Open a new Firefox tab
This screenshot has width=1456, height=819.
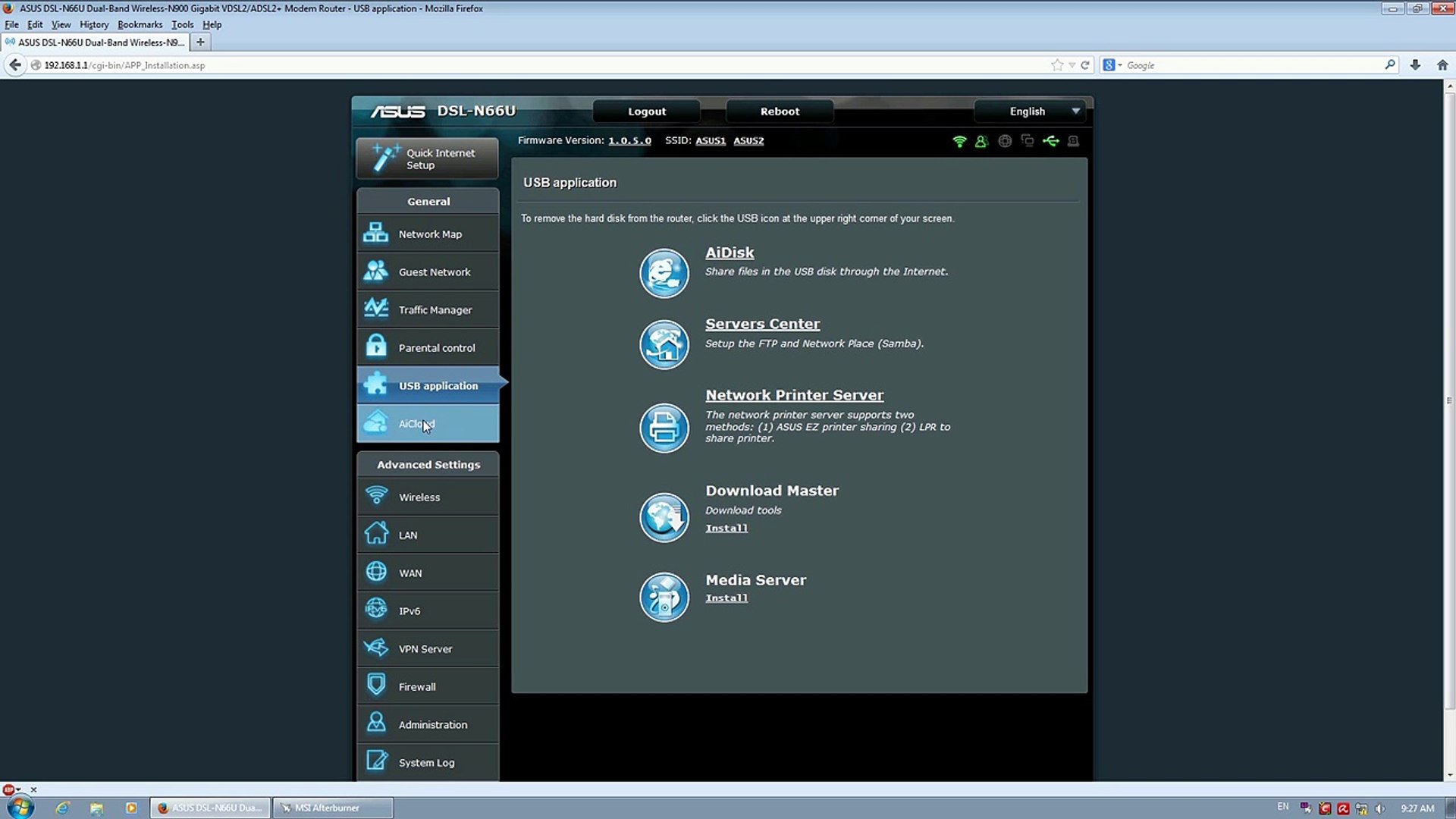pos(200,42)
